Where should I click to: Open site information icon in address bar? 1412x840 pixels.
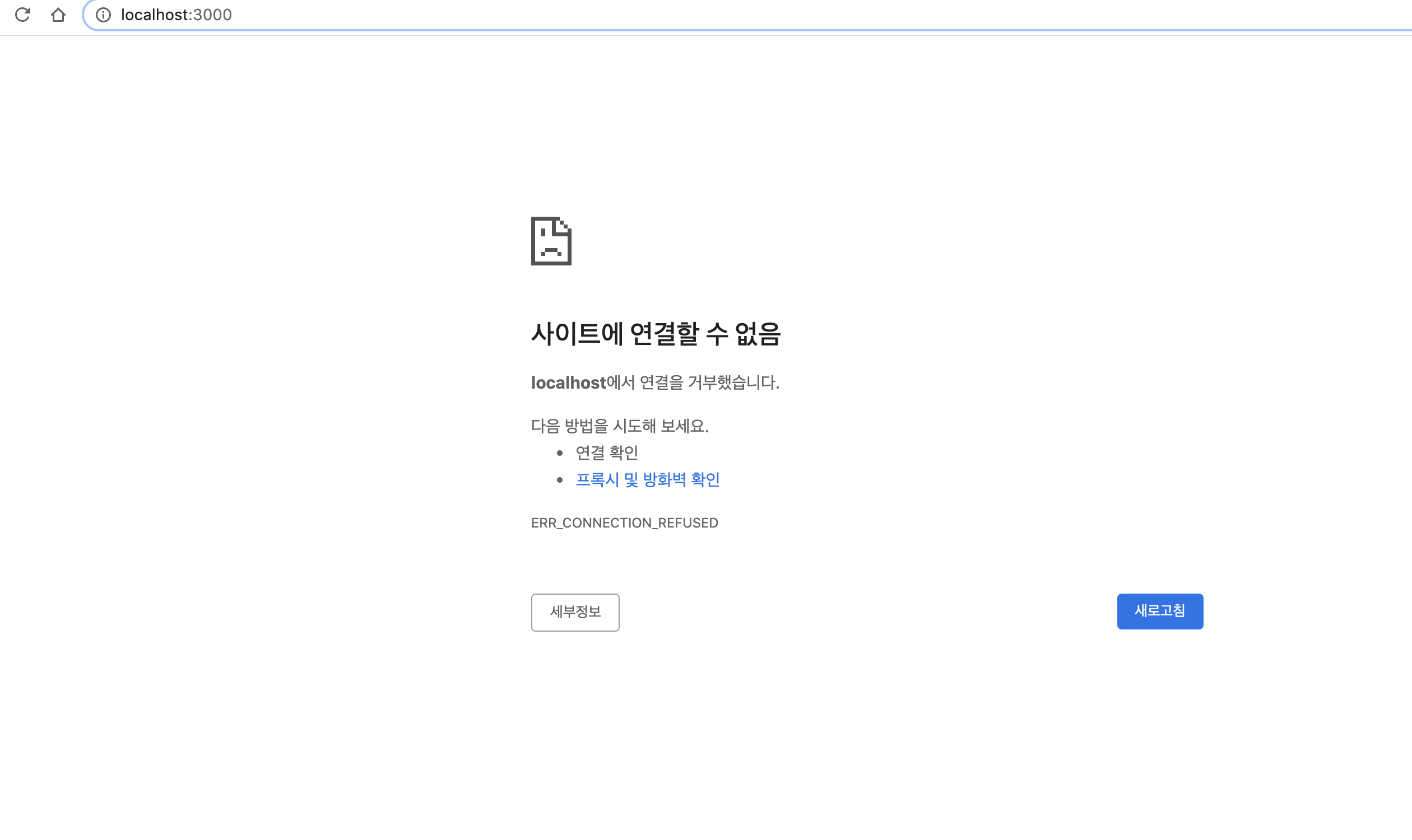(x=103, y=15)
